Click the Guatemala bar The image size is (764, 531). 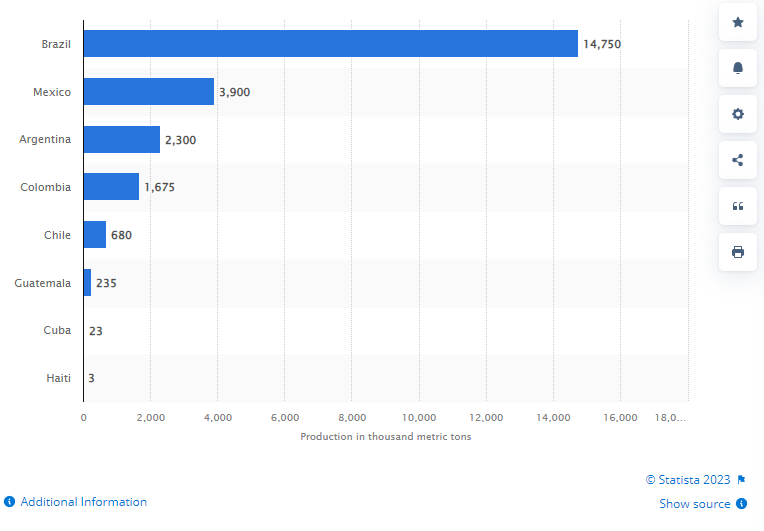(x=87, y=283)
